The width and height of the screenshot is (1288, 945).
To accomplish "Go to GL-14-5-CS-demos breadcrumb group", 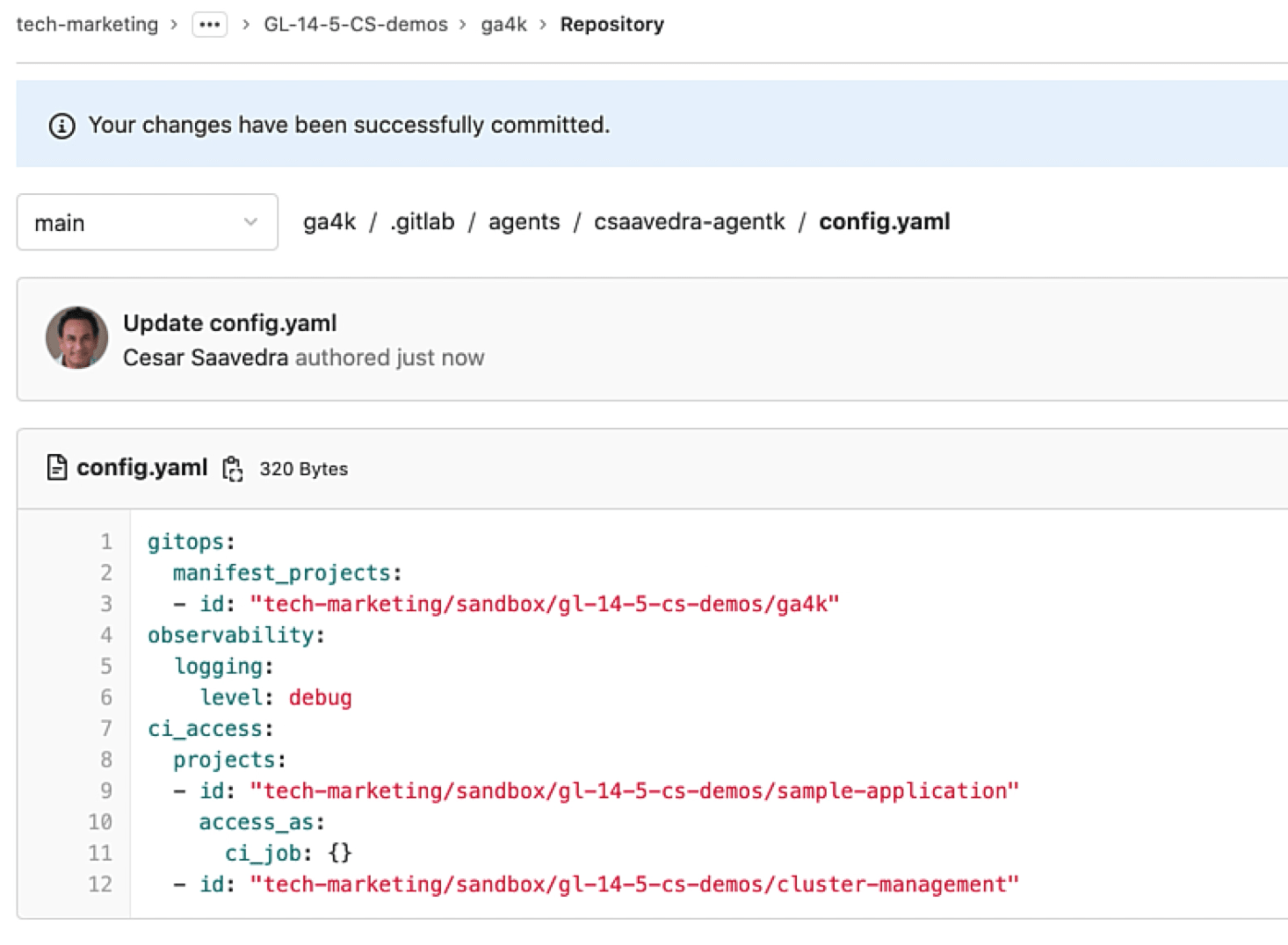I will (x=356, y=25).
